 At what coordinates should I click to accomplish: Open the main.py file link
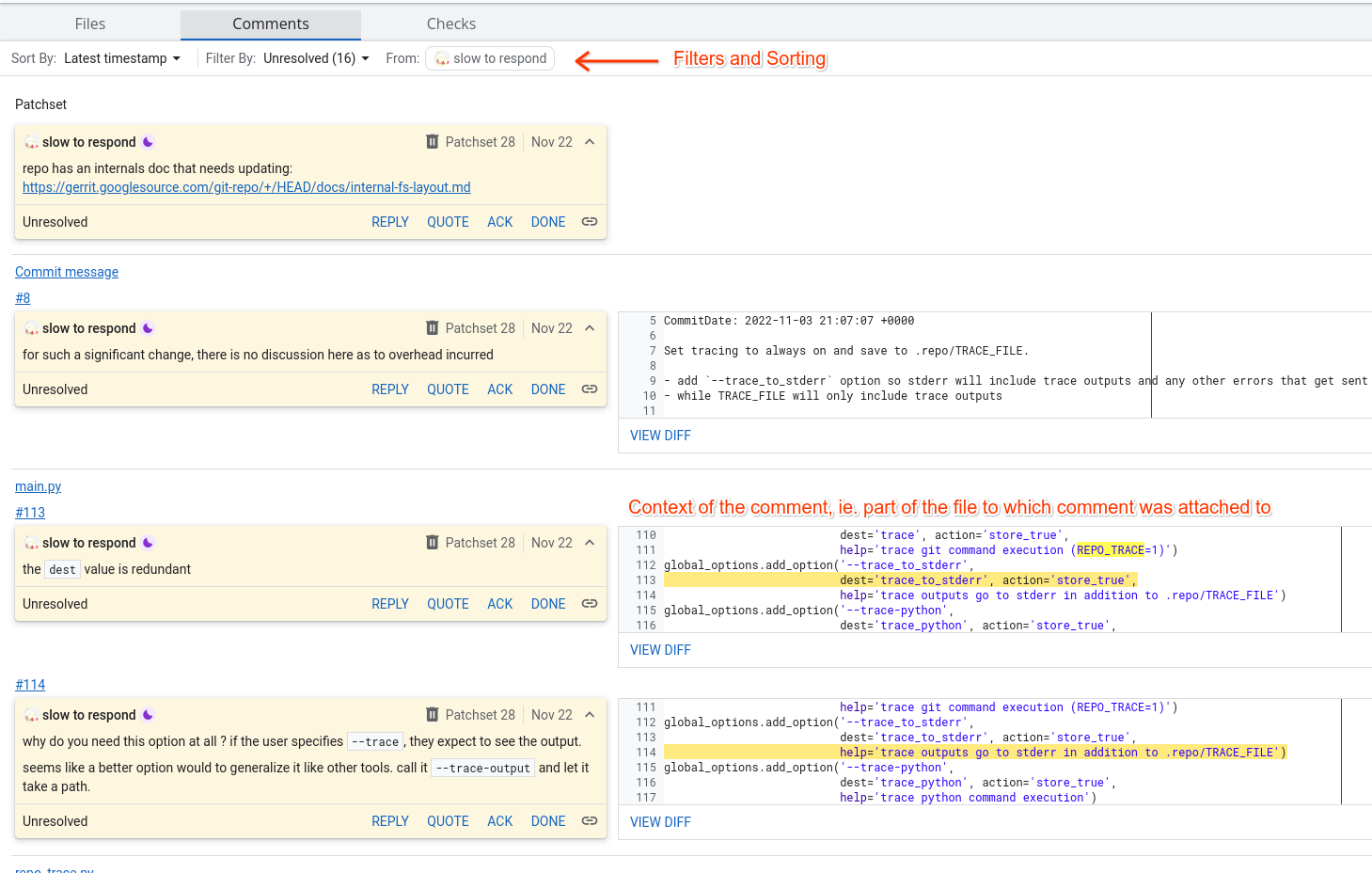coord(38,486)
